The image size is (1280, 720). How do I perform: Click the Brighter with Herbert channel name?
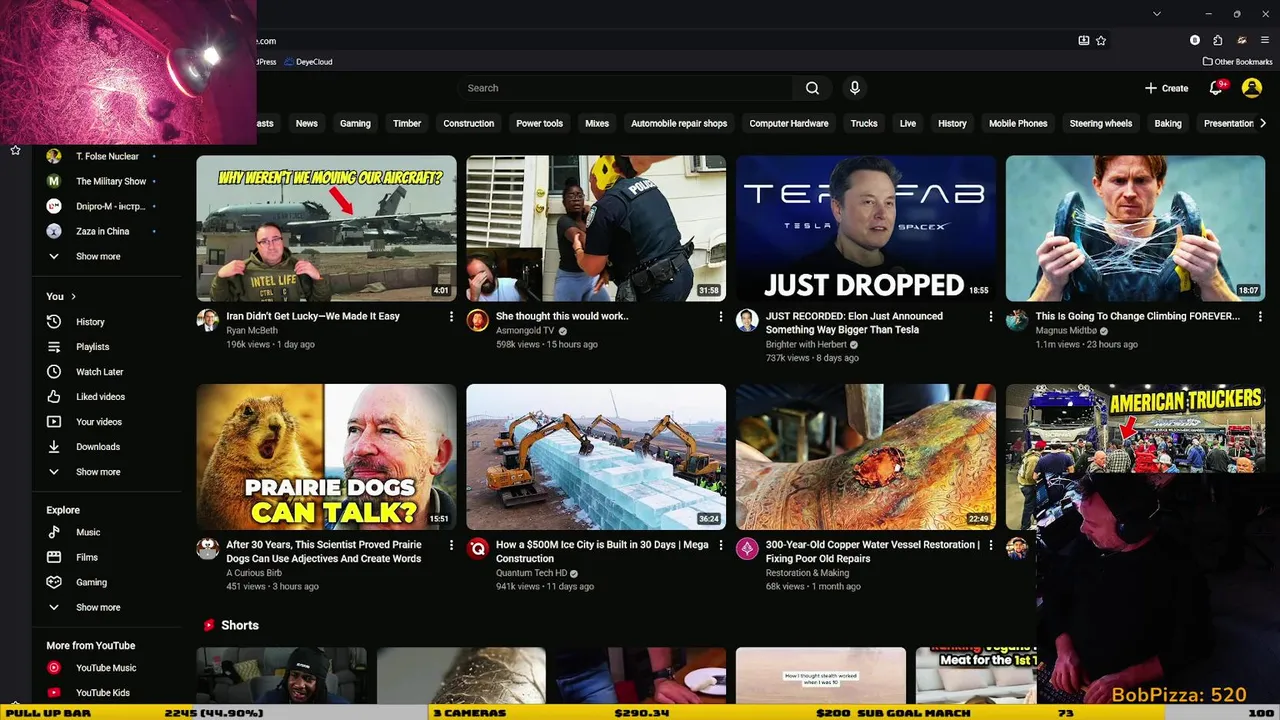click(x=806, y=344)
